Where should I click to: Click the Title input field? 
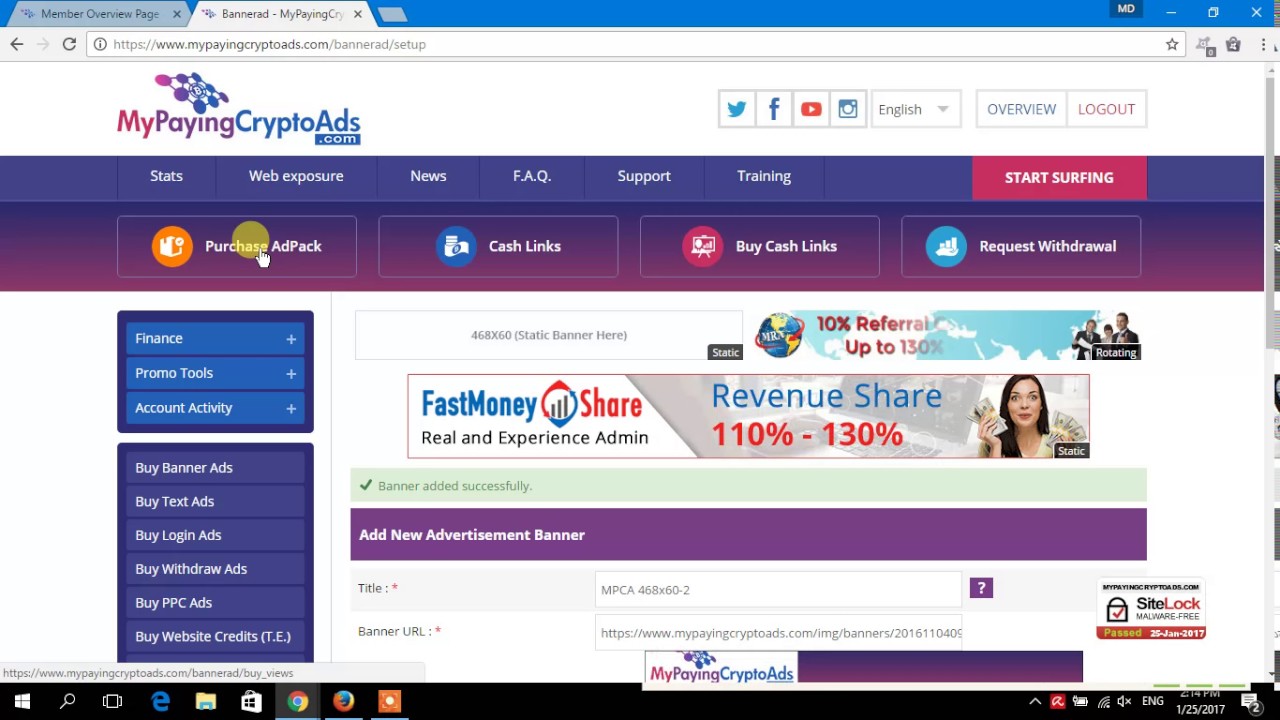778,590
